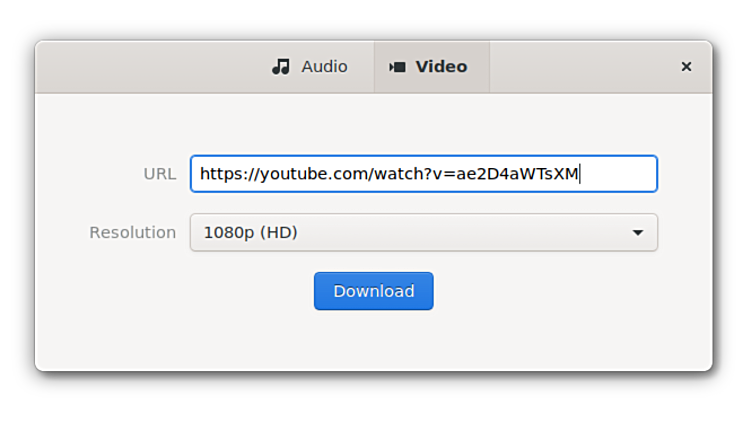
Task: Place cursor at end of YouTube URL
Action: point(580,174)
